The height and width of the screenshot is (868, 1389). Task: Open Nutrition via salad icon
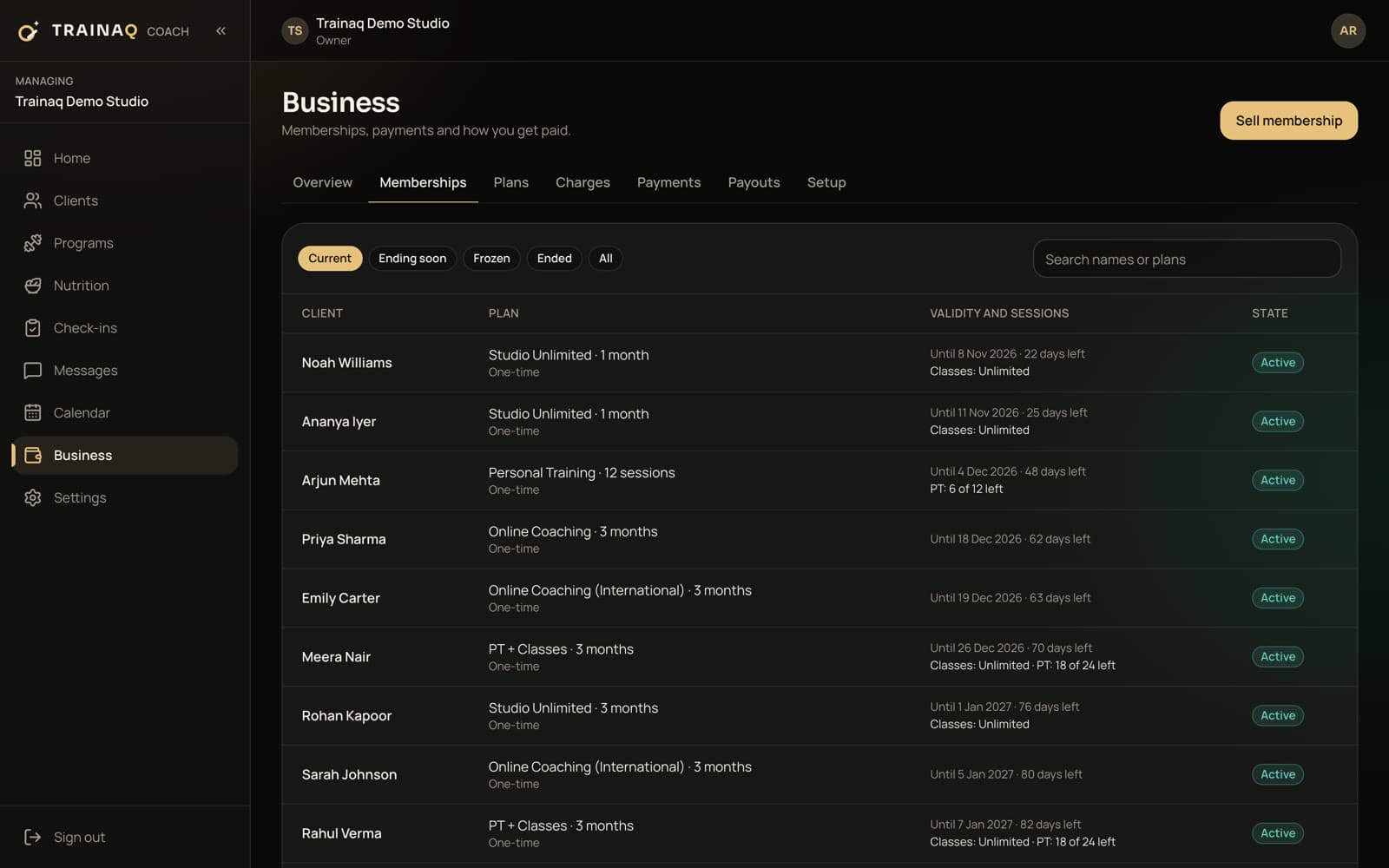pos(33,286)
